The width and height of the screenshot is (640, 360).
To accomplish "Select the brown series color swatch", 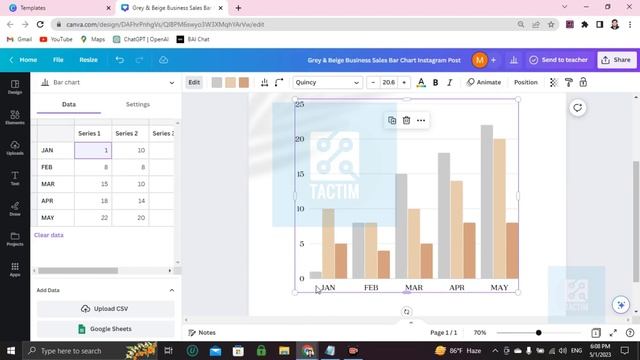I will (244, 82).
